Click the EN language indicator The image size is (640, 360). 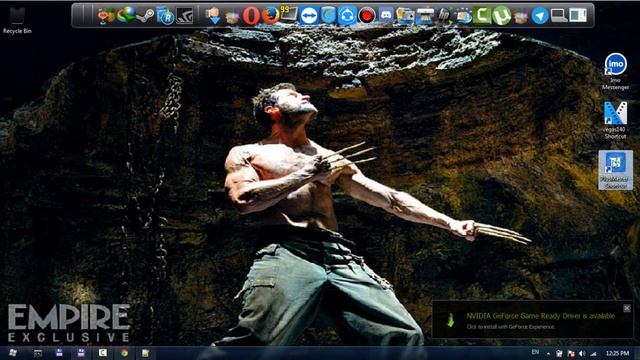535,352
